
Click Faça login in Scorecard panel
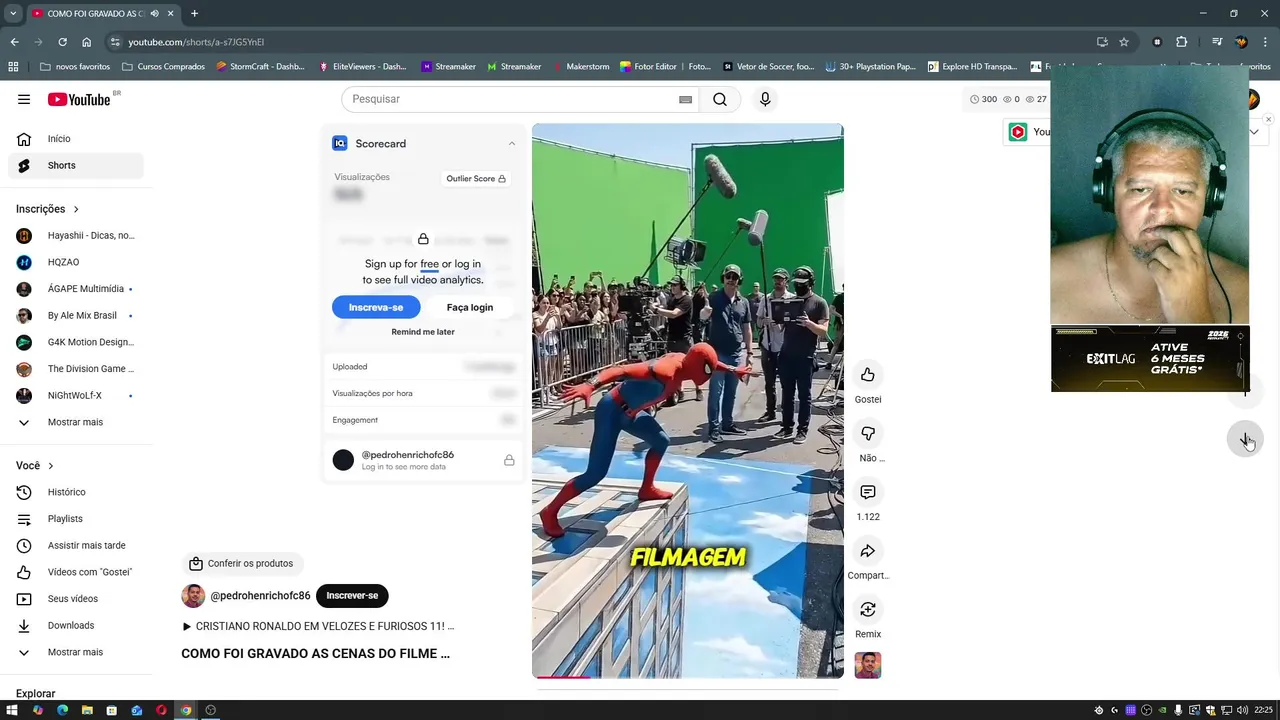(x=470, y=307)
